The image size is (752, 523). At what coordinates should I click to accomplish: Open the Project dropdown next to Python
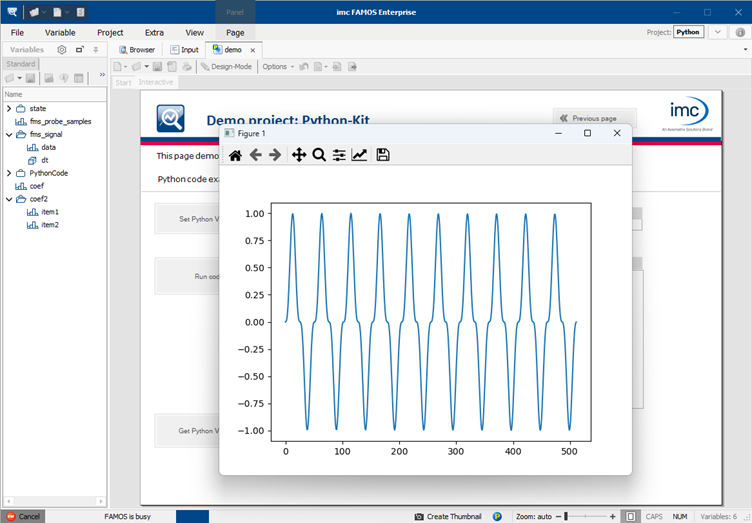pyautogui.click(x=718, y=32)
